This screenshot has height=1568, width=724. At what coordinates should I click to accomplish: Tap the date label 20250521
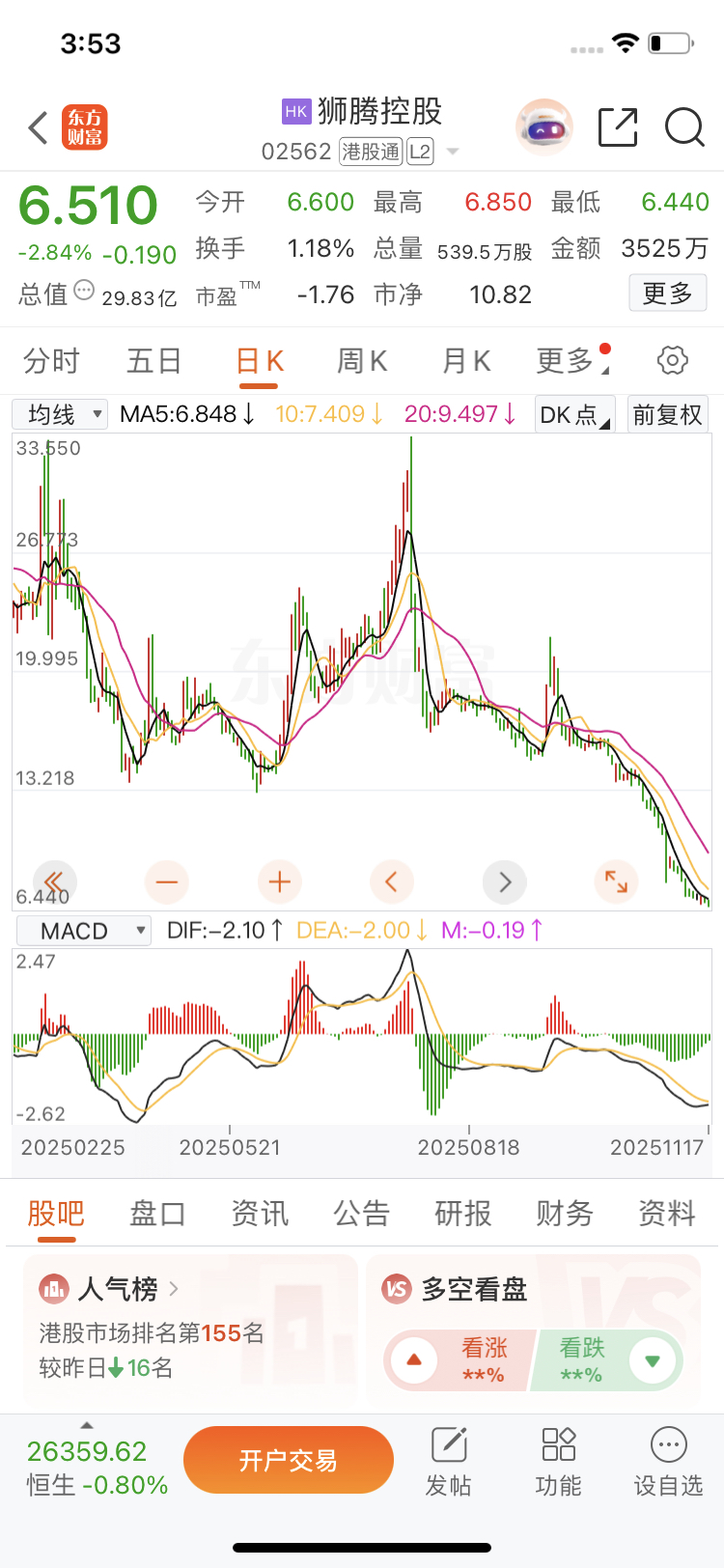tap(230, 1147)
